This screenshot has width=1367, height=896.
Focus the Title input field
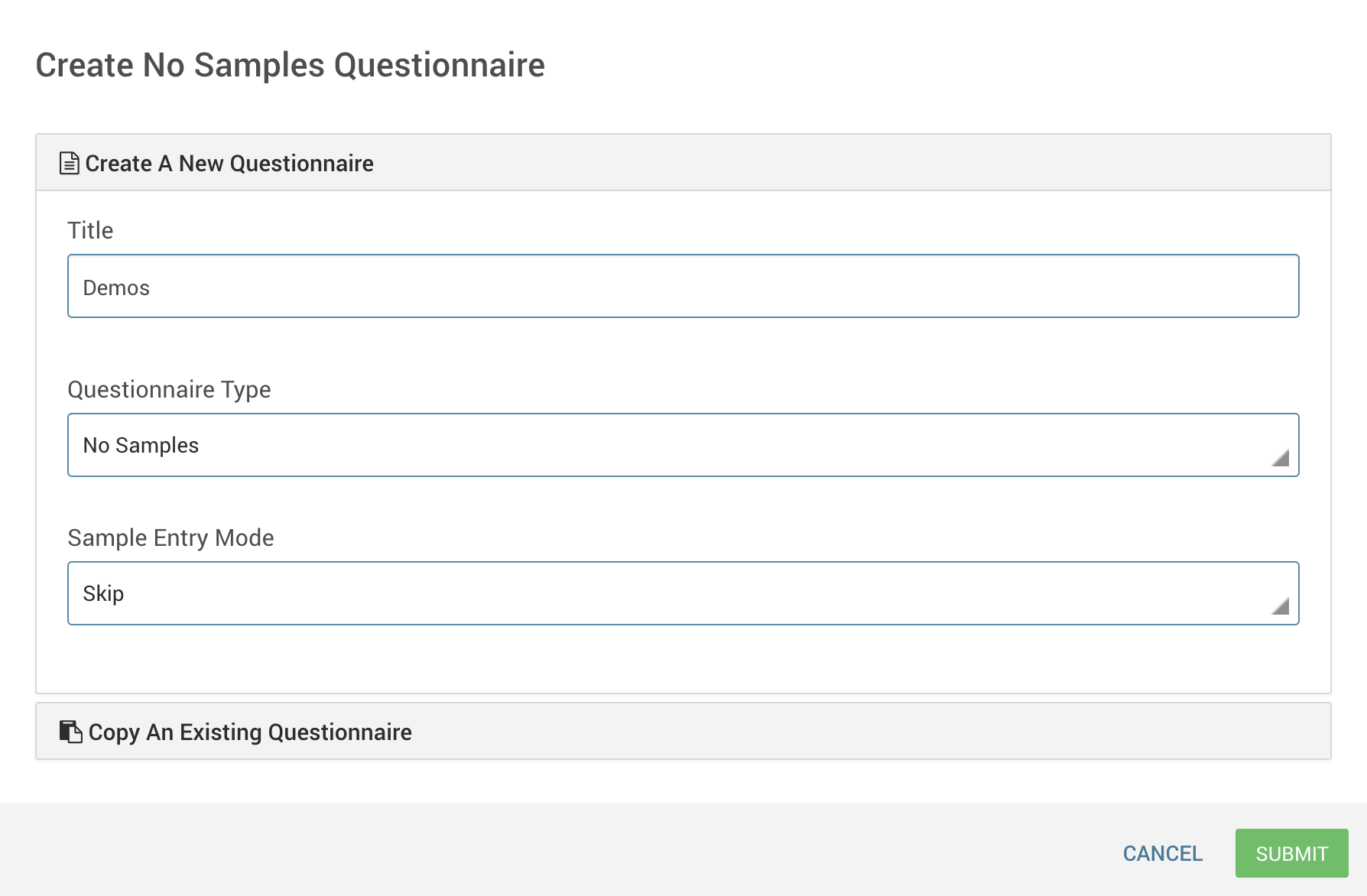(x=682, y=287)
